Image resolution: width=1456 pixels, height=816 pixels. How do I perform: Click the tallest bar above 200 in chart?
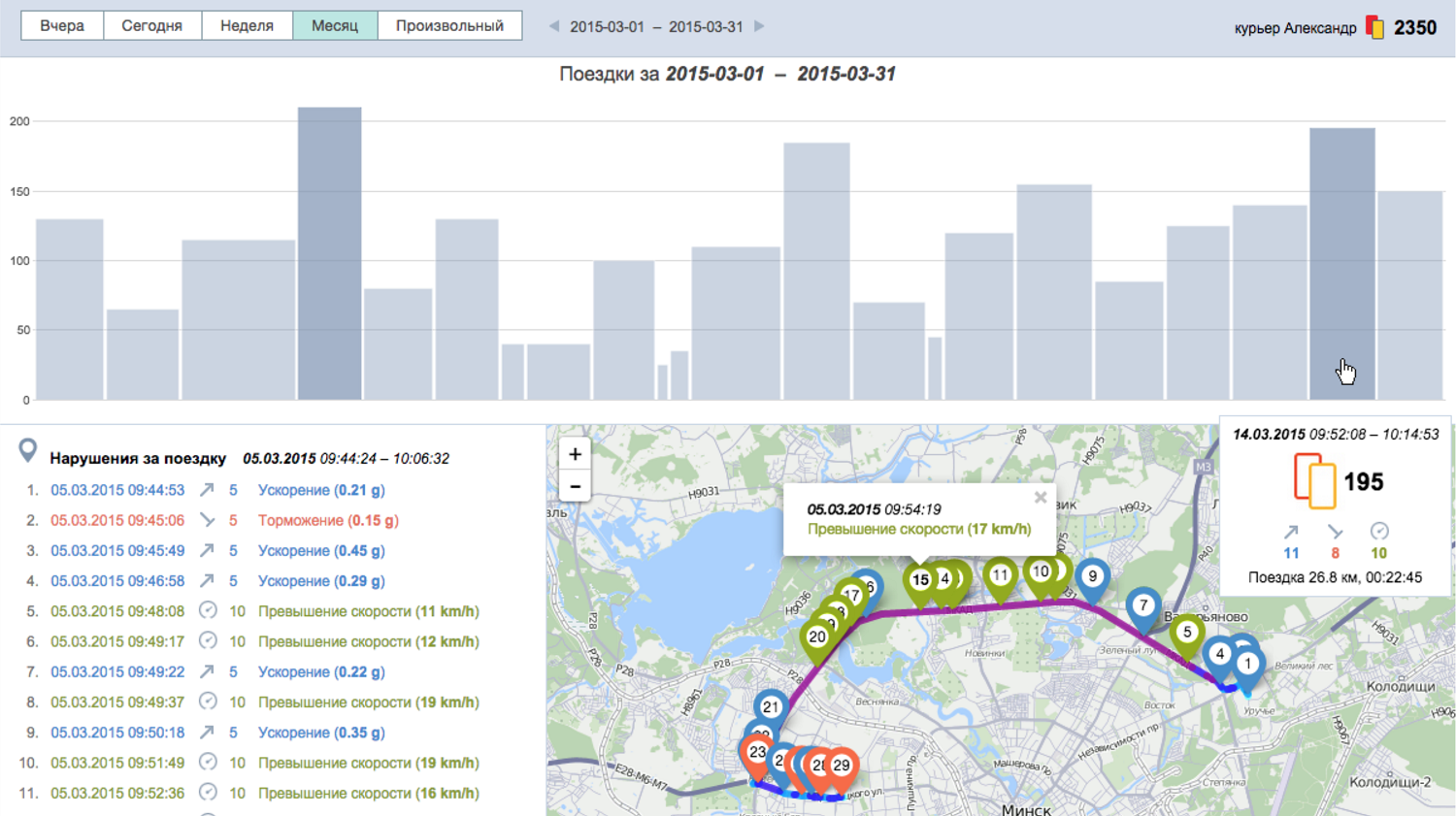point(329,253)
